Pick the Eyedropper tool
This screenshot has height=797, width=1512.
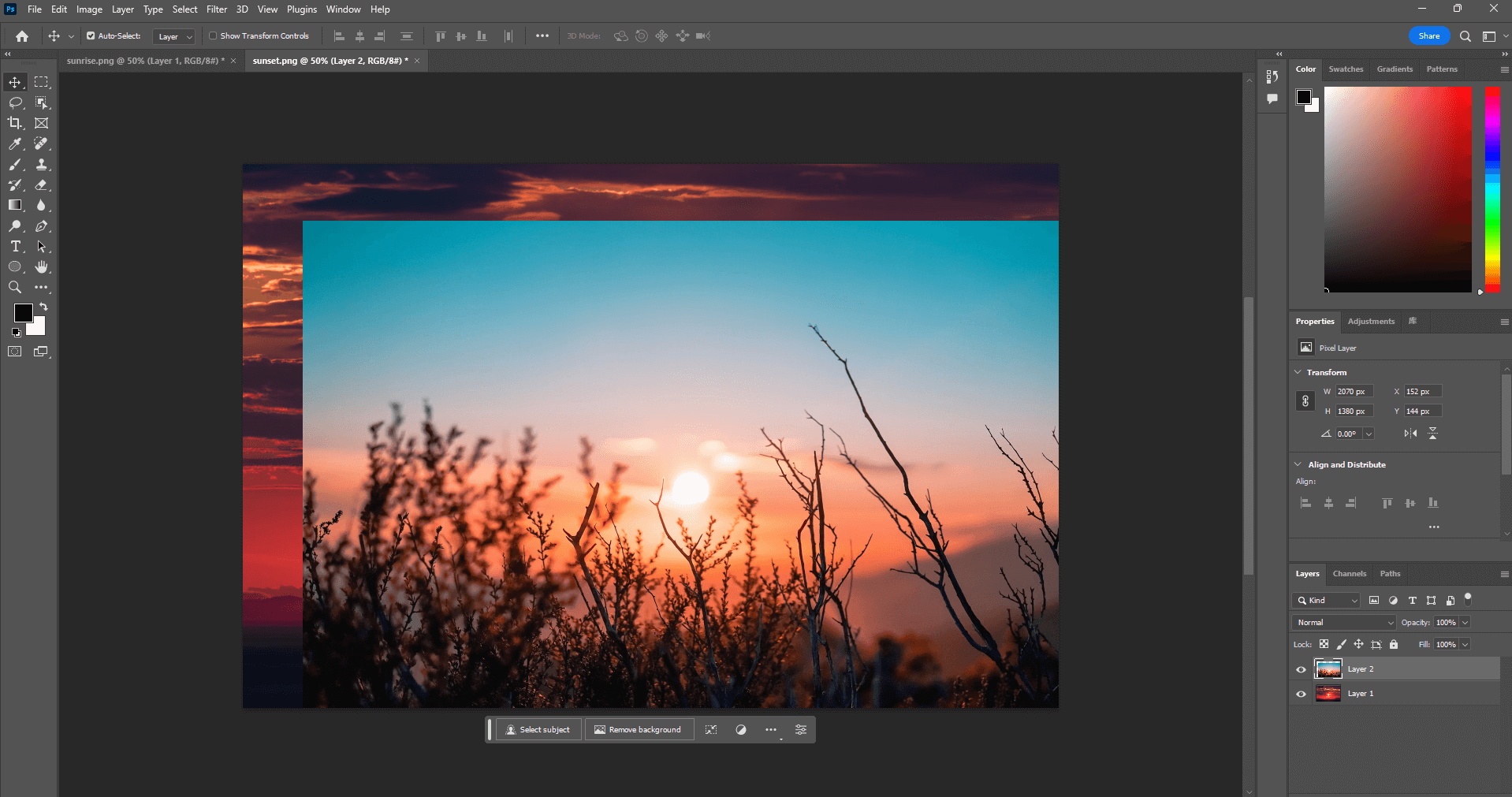click(15, 143)
